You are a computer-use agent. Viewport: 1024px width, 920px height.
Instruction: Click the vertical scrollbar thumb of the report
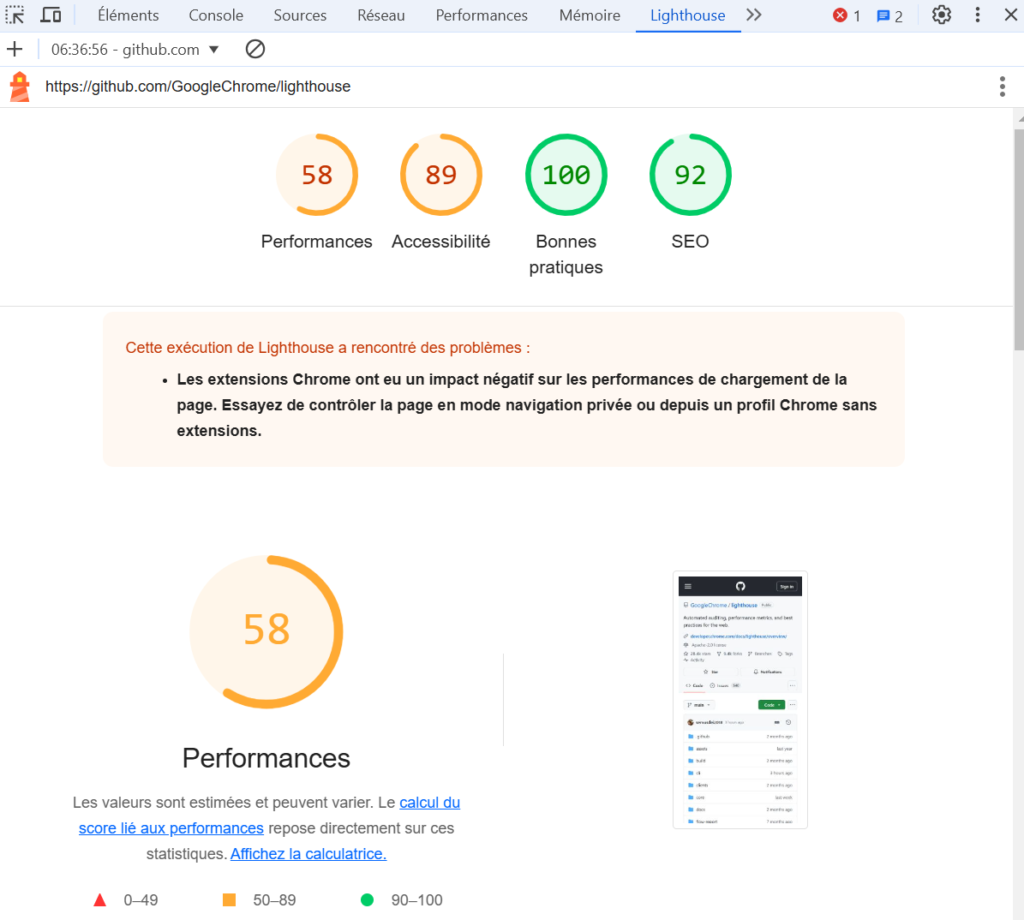tap(1019, 240)
